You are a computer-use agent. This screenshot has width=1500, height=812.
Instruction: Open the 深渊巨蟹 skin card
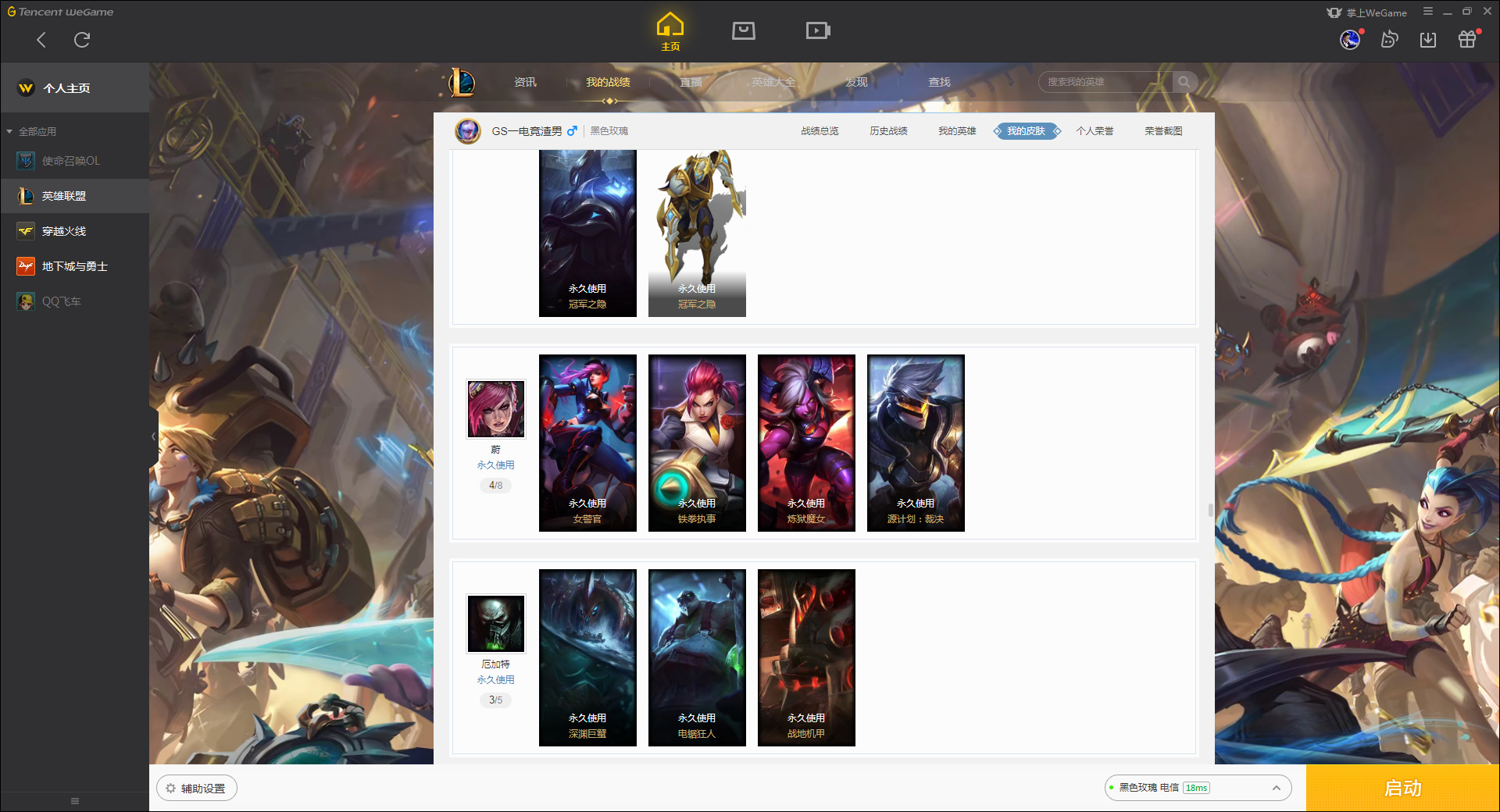(587, 657)
